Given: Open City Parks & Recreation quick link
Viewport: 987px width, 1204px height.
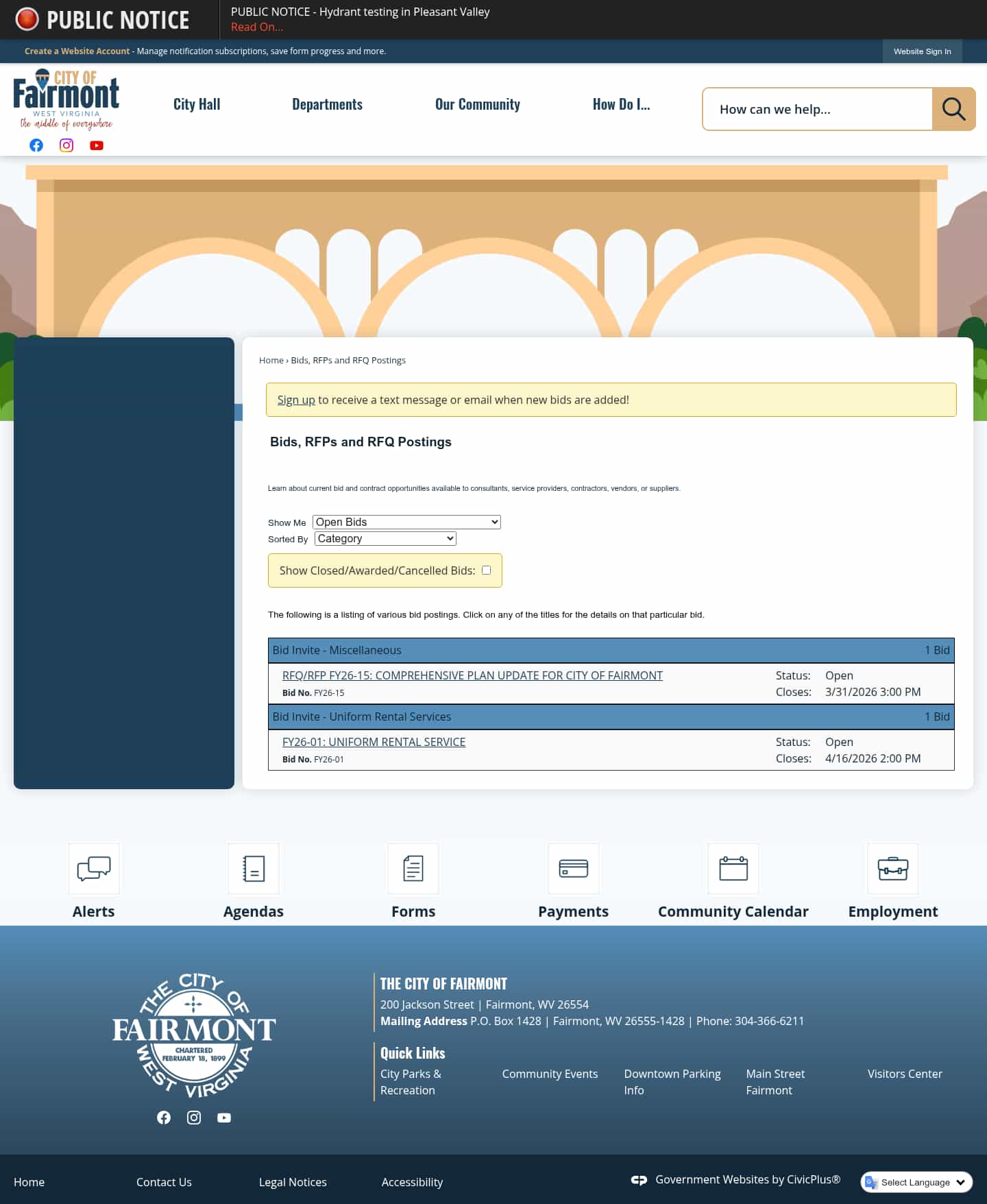Looking at the screenshot, I should [411, 1082].
